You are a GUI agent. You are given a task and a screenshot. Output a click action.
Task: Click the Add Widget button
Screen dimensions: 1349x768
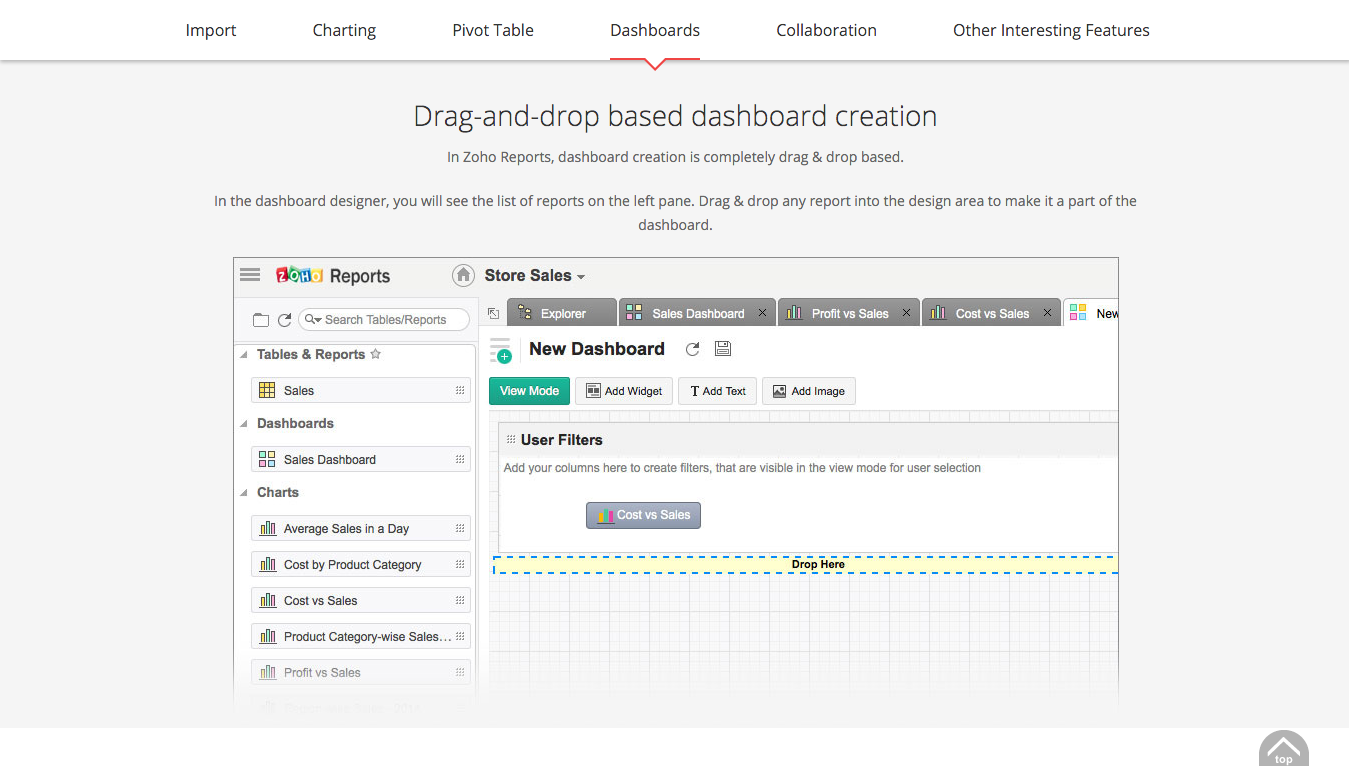click(624, 391)
